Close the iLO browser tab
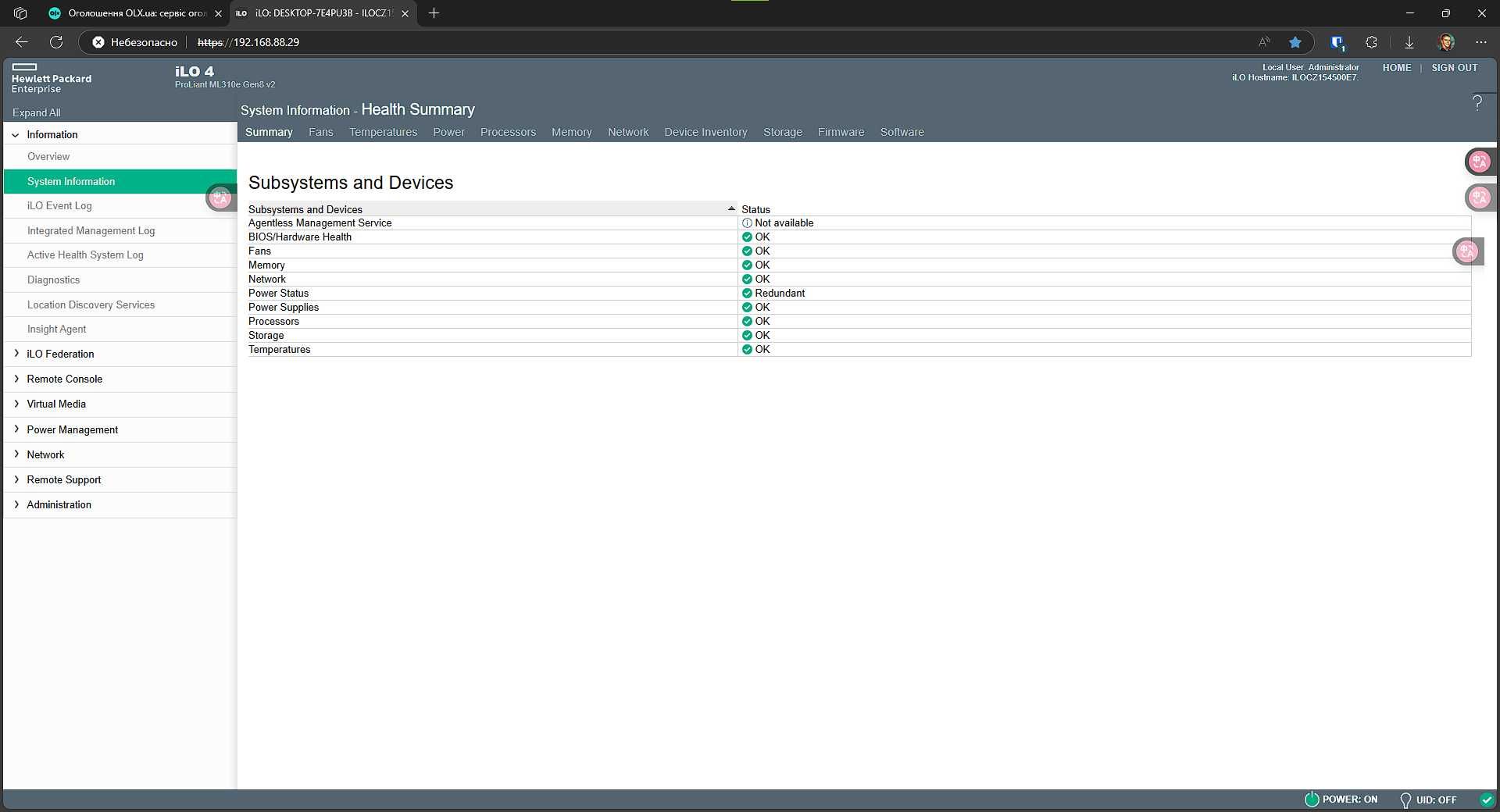 (x=405, y=13)
